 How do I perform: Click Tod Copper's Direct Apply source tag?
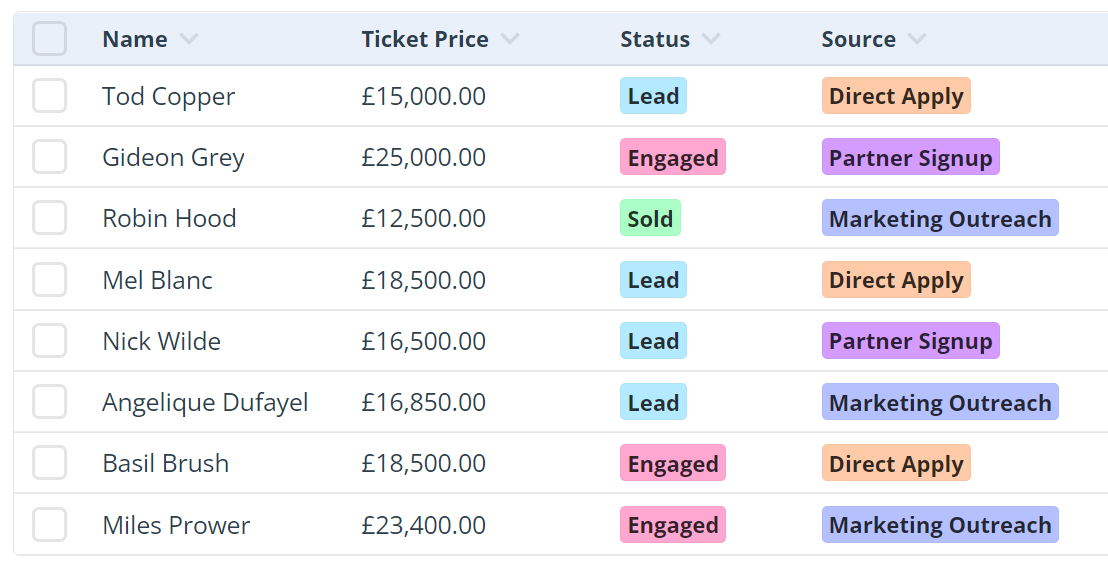point(896,97)
